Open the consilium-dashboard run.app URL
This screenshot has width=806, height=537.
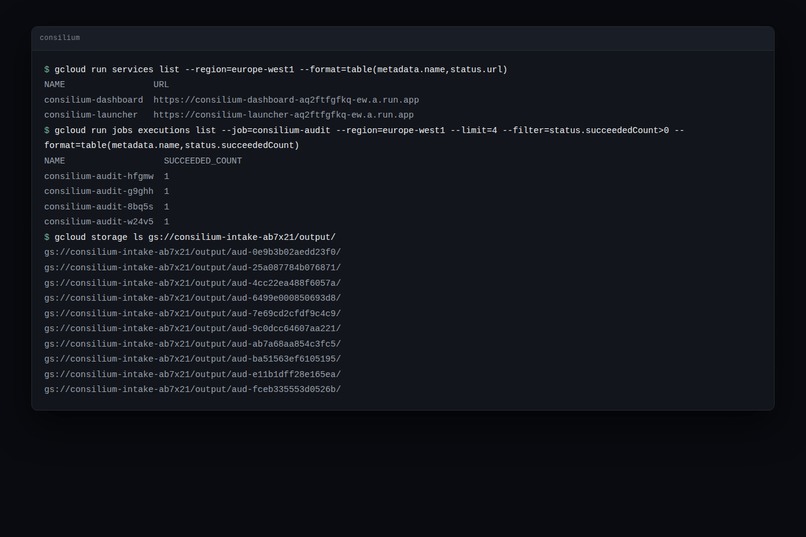(286, 100)
